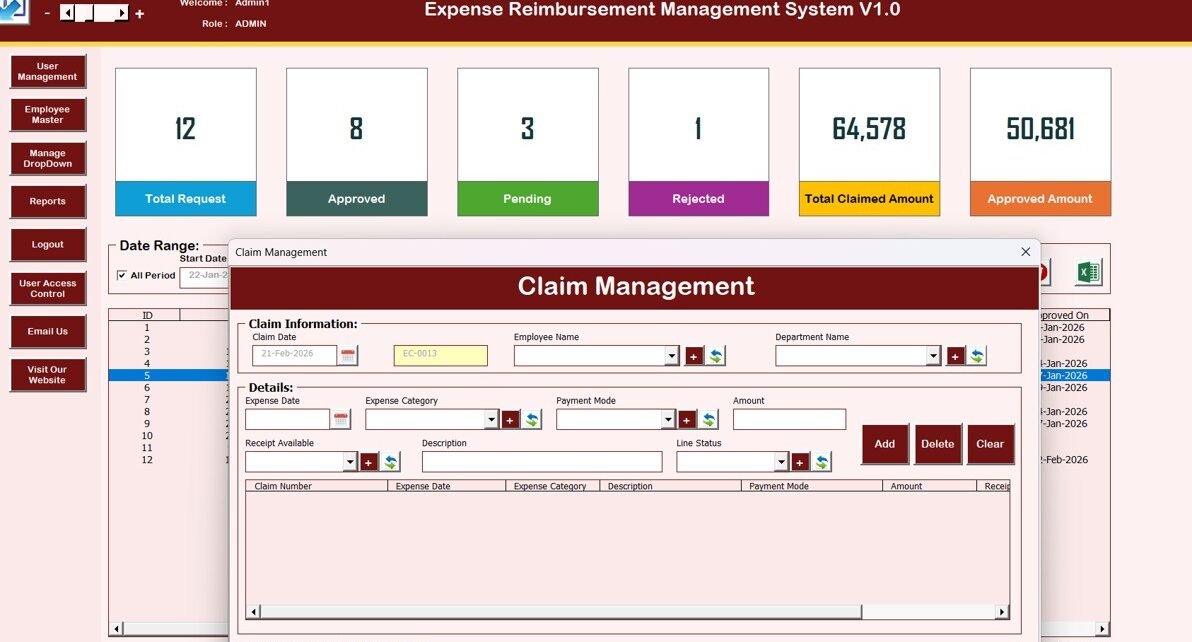
Task: Click the Clear button
Action: click(990, 444)
